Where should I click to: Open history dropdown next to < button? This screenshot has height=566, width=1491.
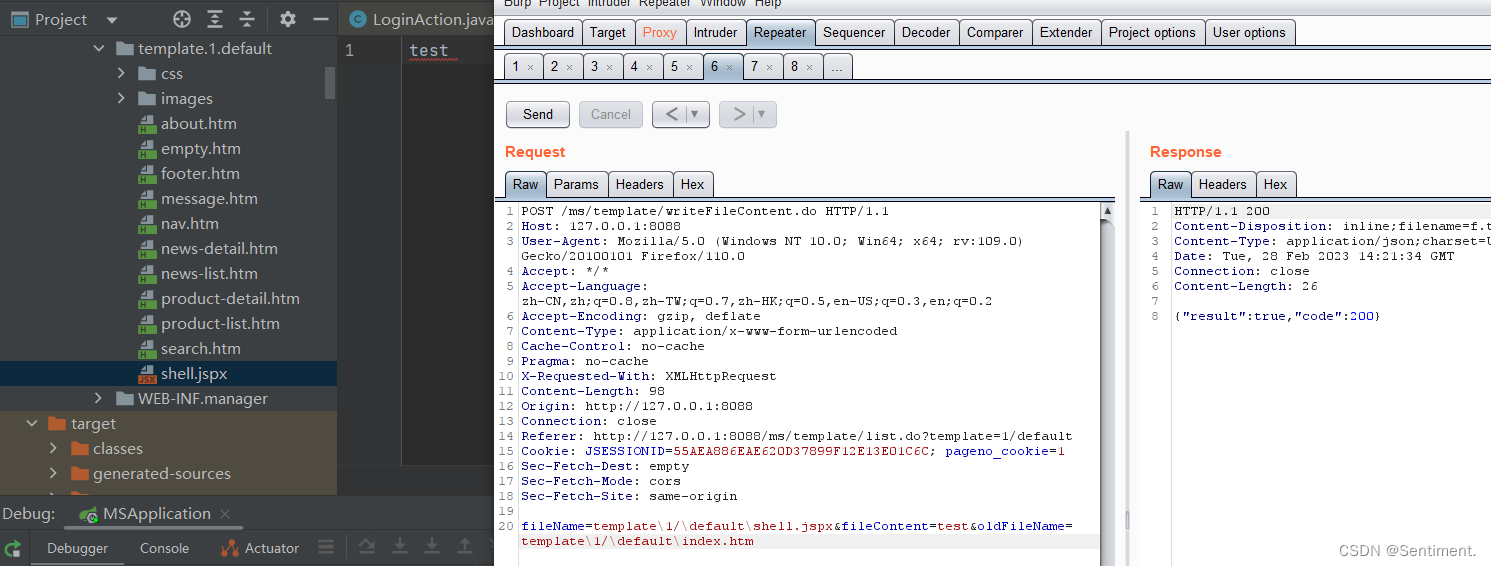pos(695,114)
